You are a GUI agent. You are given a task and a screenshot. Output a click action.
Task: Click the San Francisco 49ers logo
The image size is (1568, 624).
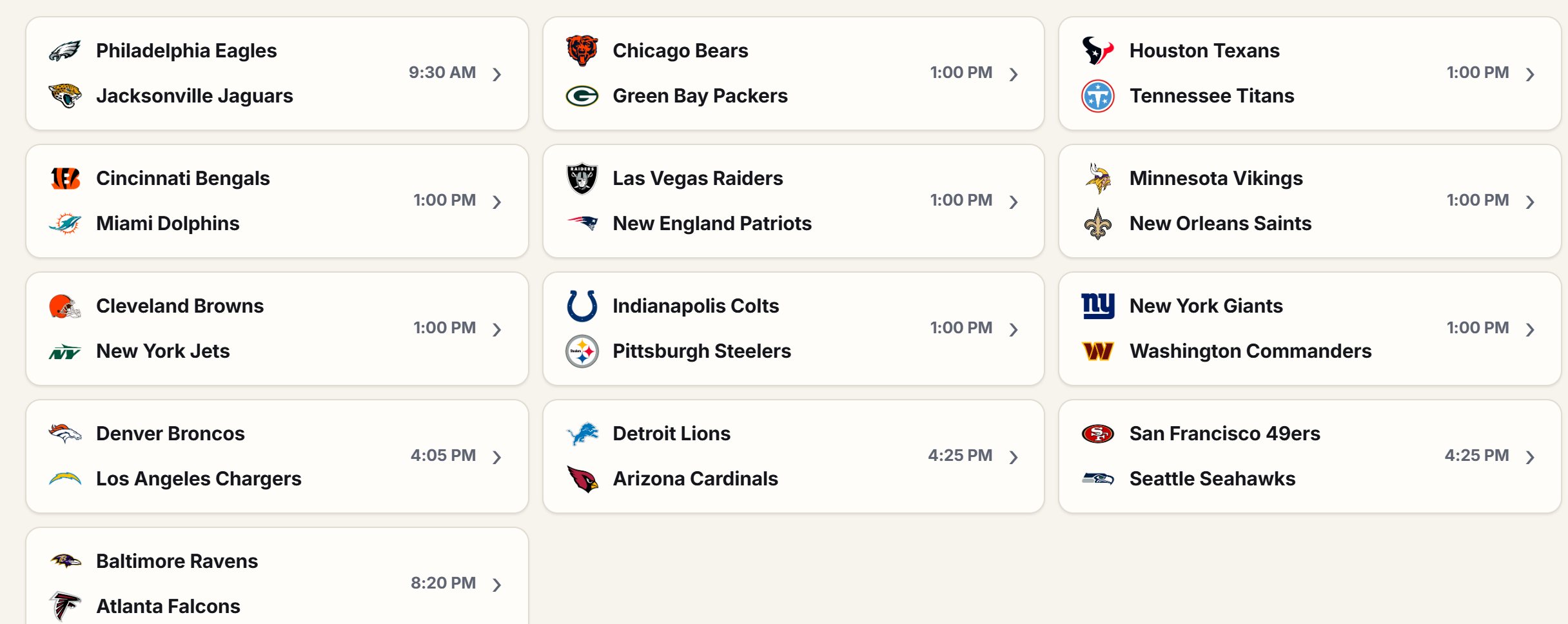click(1098, 434)
